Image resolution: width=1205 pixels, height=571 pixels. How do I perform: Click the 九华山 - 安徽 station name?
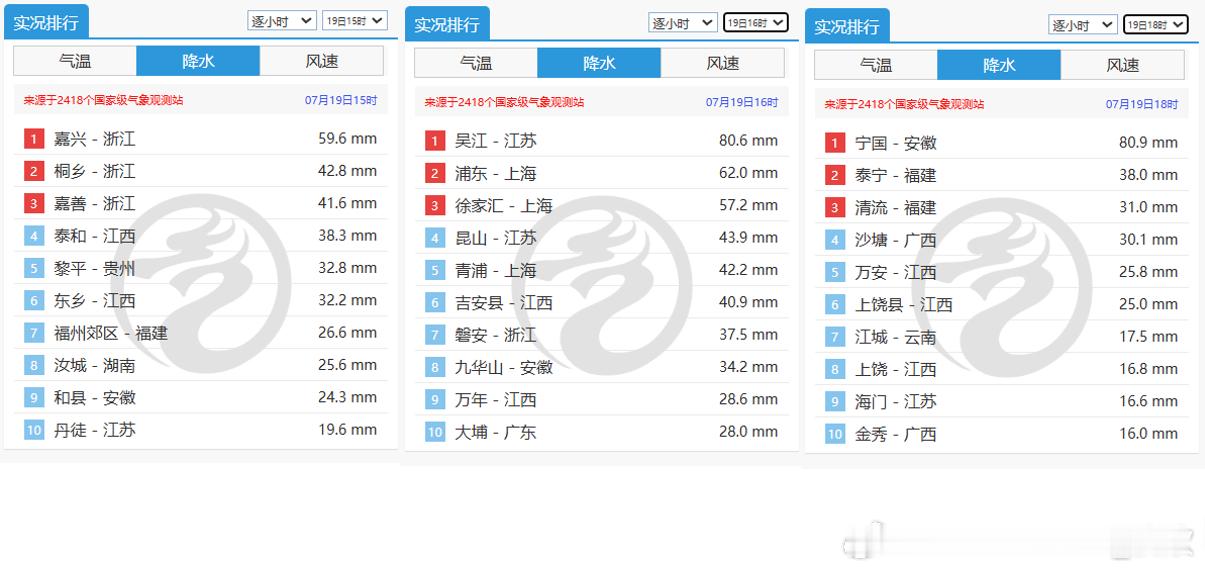503,367
